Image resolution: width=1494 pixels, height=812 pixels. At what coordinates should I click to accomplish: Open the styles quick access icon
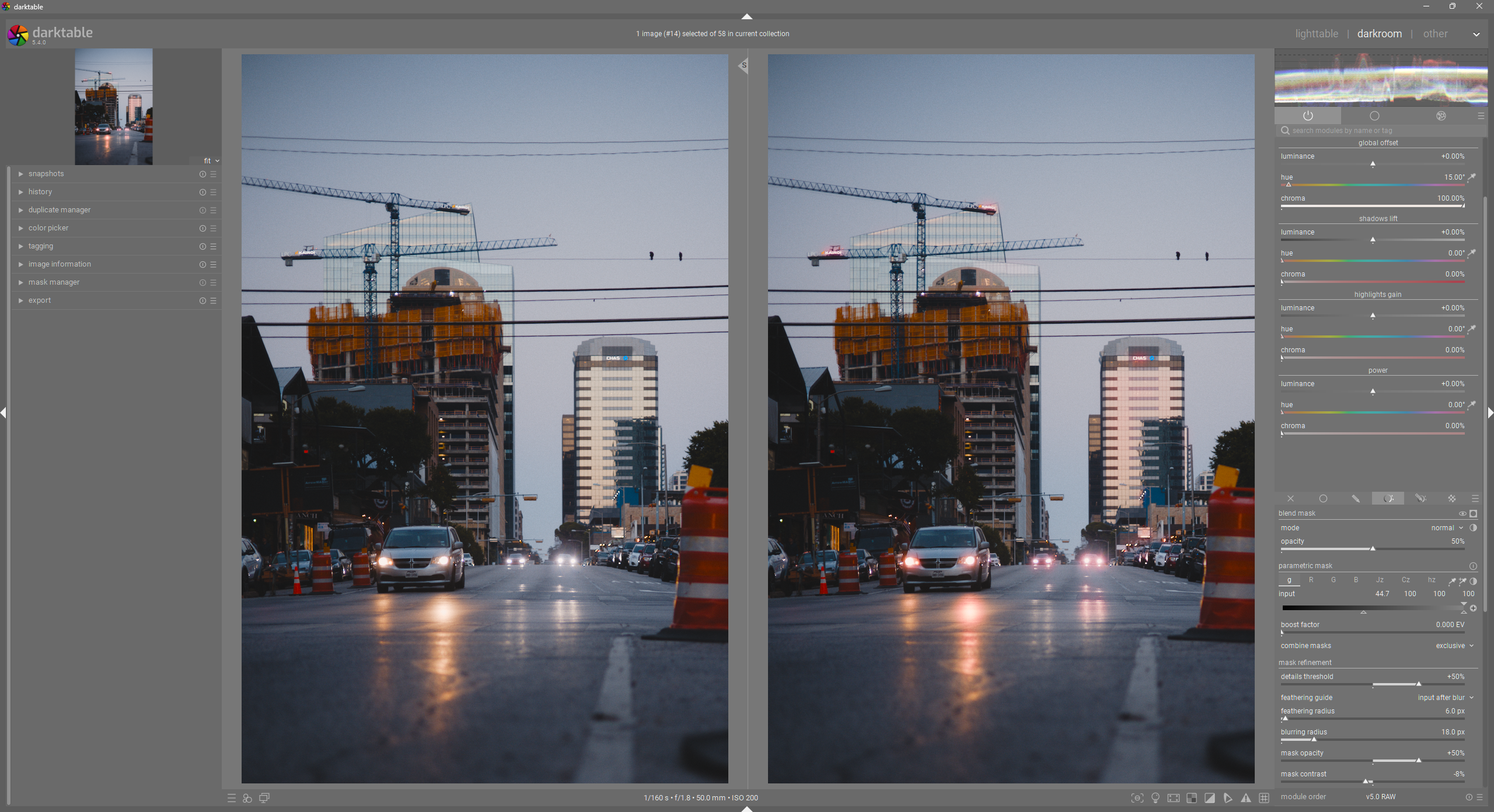[x=247, y=797]
